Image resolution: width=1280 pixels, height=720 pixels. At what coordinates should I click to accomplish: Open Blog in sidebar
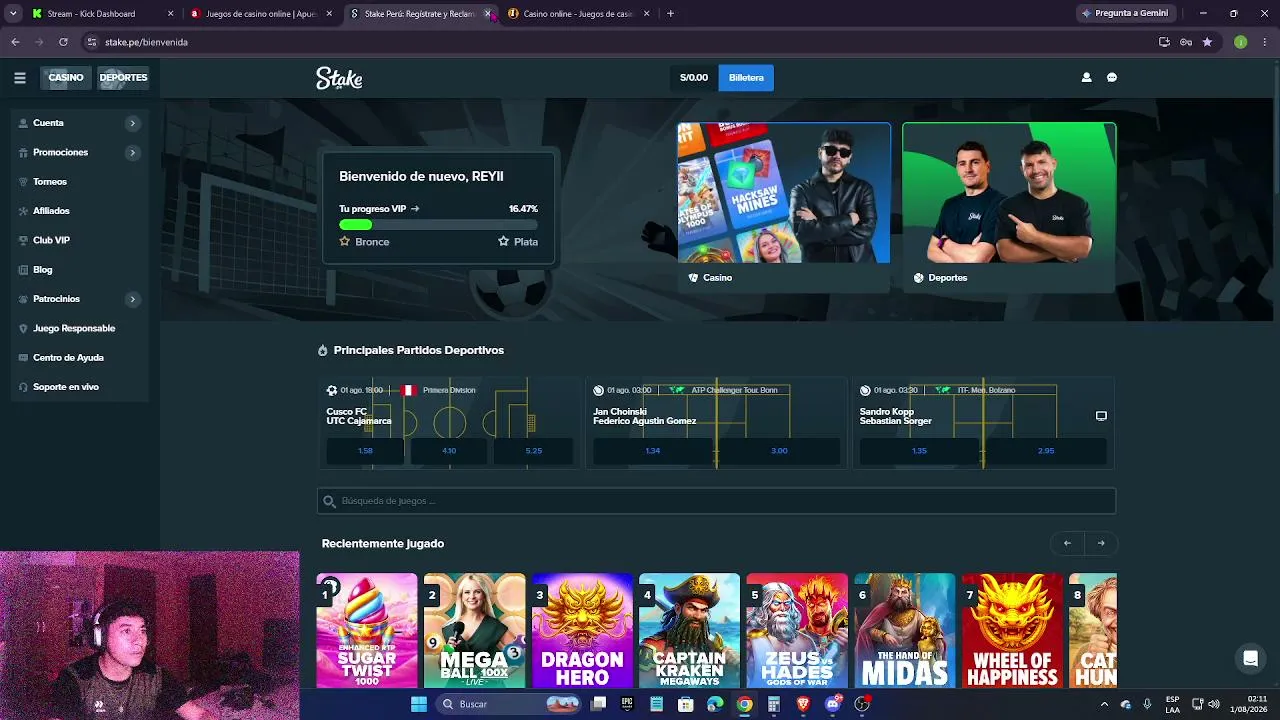tap(42, 270)
